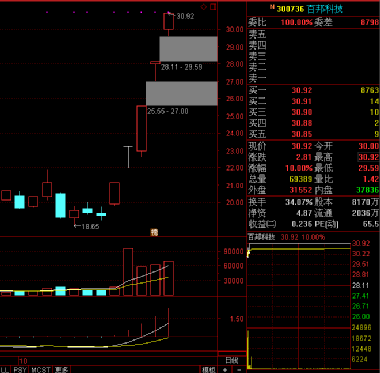Click the 买一 bid price 30.92

(x=302, y=90)
